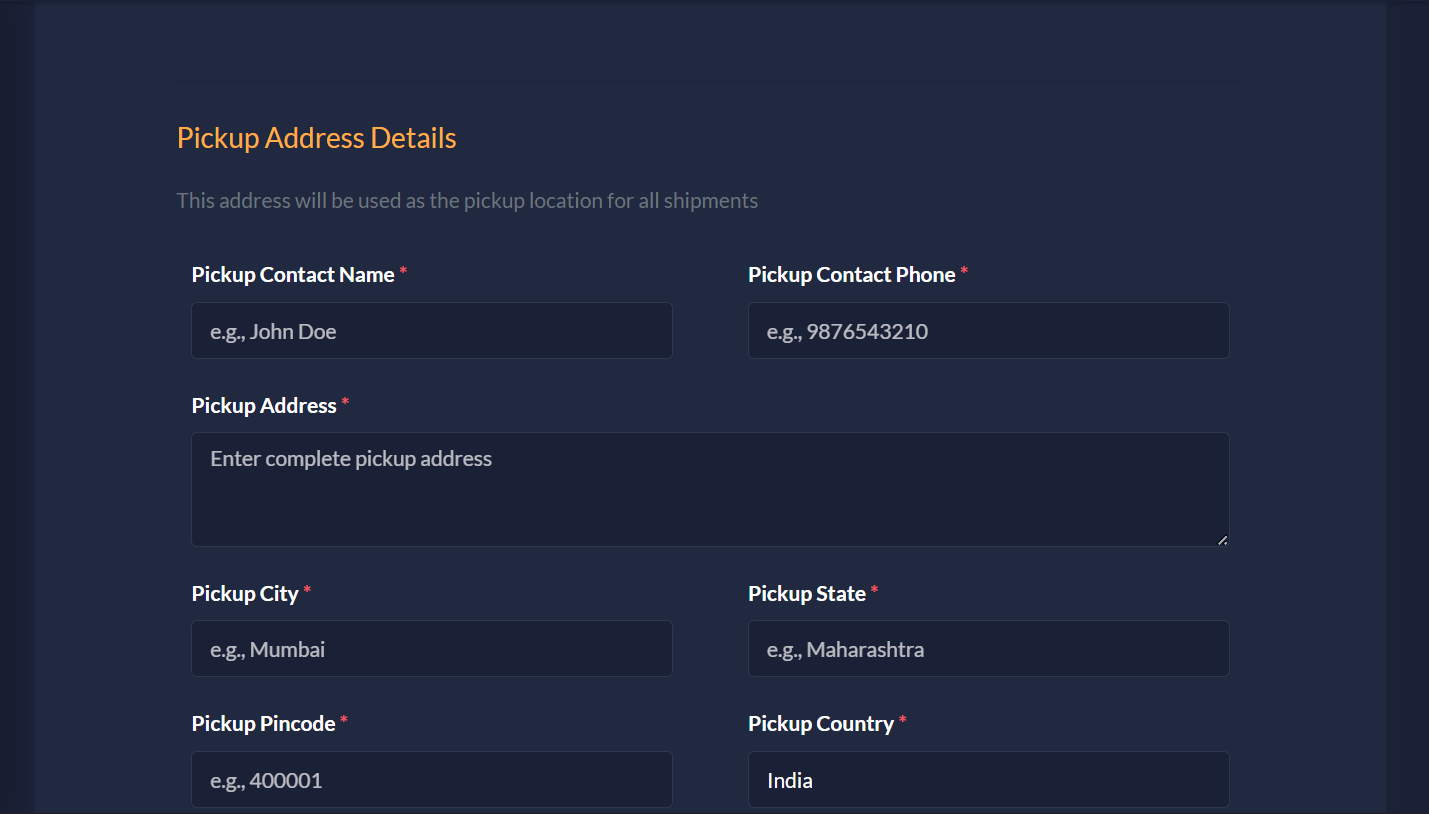Select the Pickup City label
The image size is (1429, 814).
point(243,593)
